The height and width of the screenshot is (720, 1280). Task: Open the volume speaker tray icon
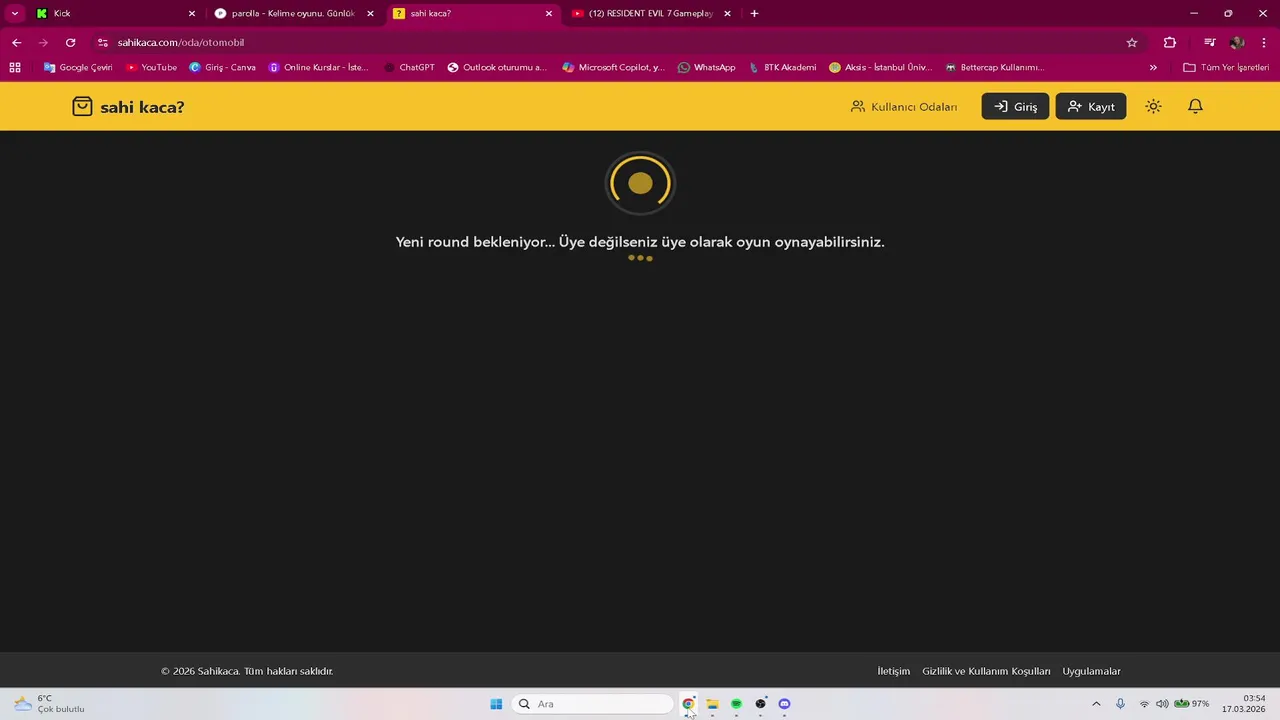click(1162, 704)
